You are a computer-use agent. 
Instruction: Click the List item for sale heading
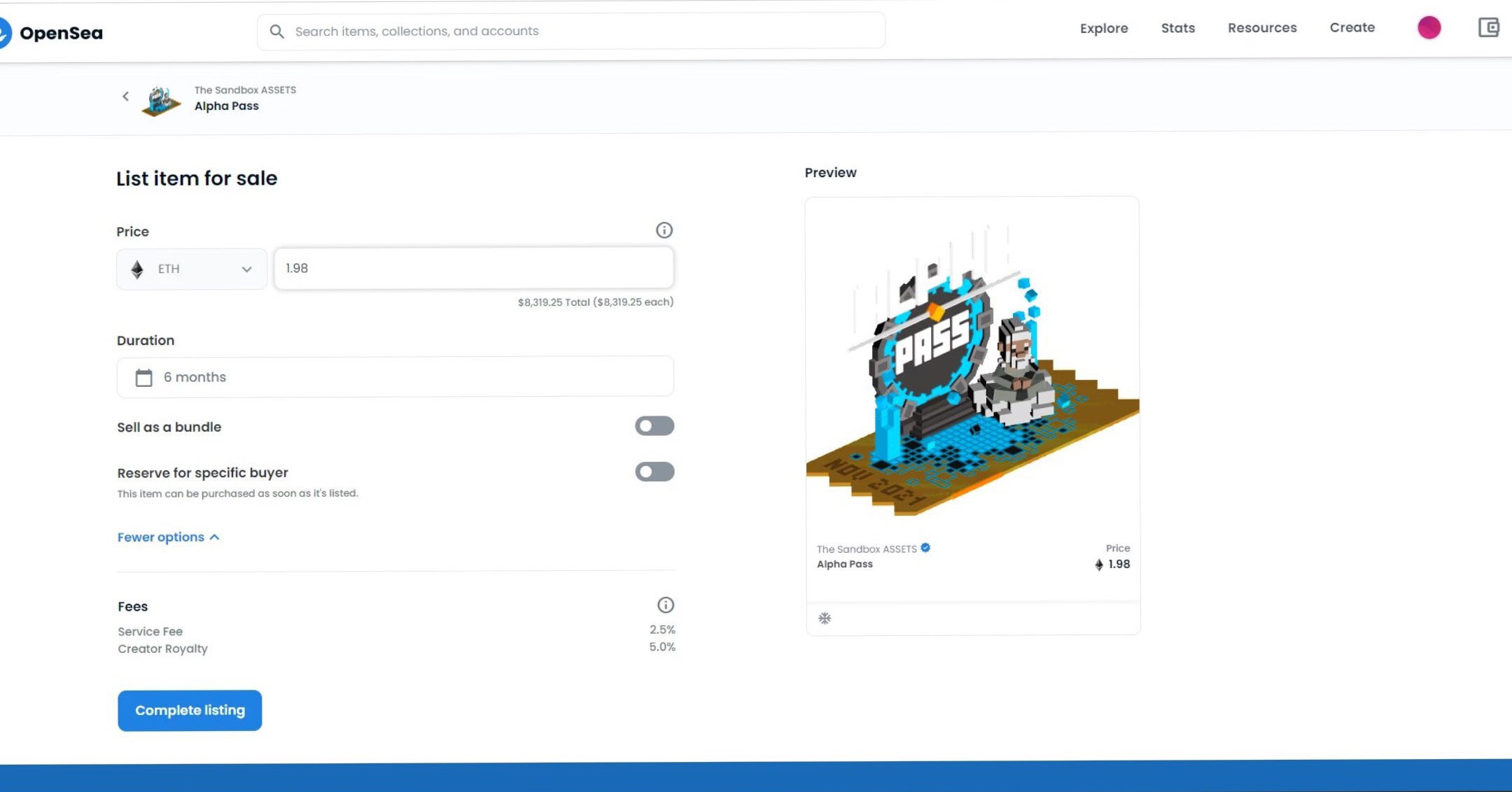click(x=197, y=178)
